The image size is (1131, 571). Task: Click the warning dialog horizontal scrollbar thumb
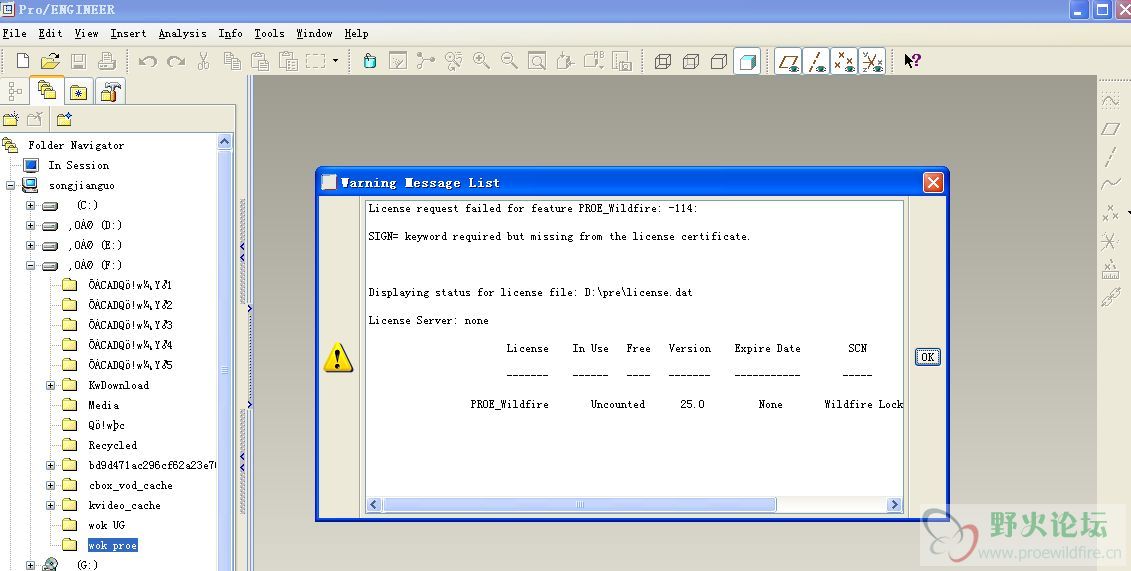[579, 505]
